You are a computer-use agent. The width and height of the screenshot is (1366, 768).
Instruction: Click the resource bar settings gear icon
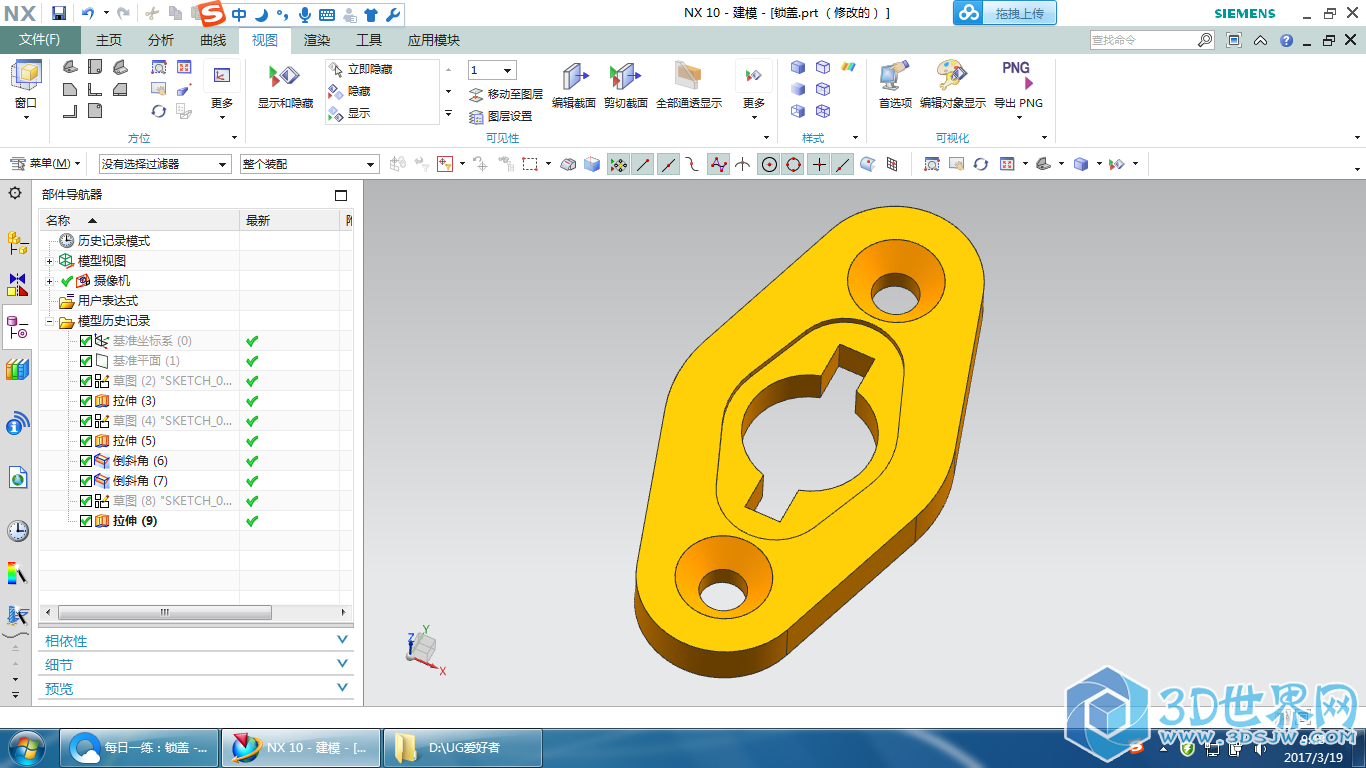(x=15, y=193)
